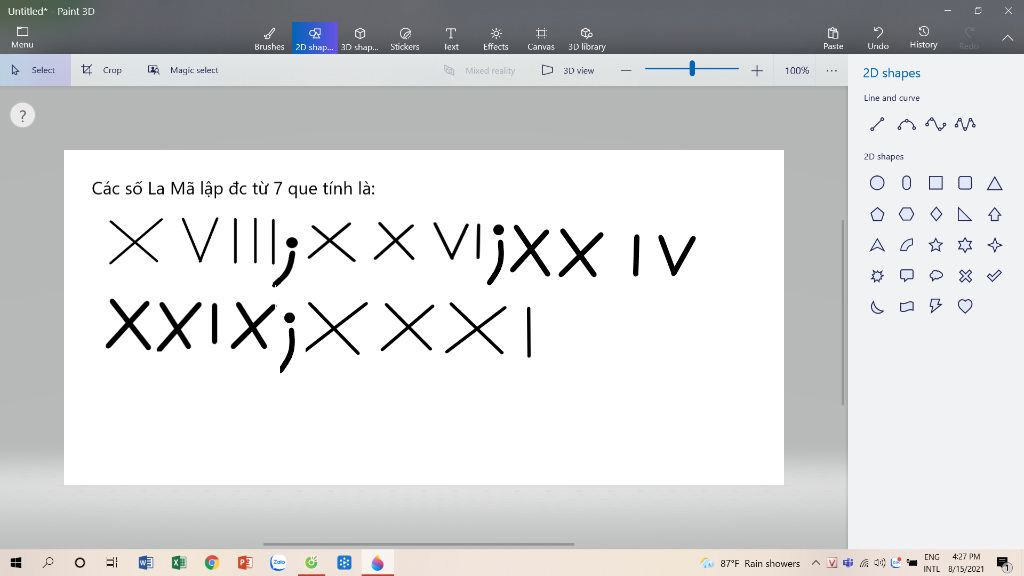Open the Effects tab
This screenshot has height=576, width=1024.
click(x=496, y=39)
